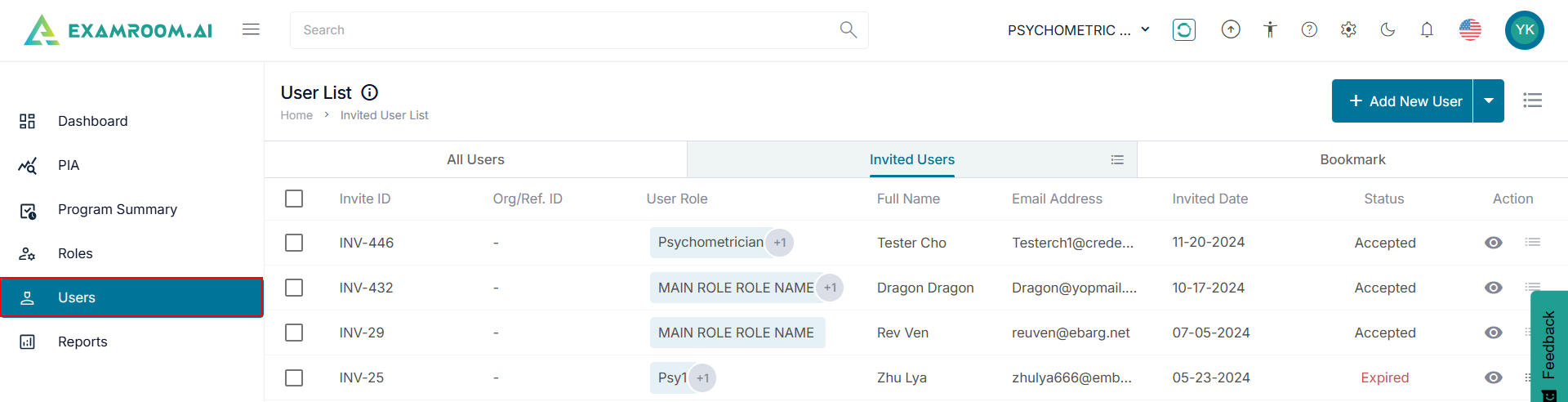This screenshot has height=402, width=1568.
Task: Open the US flag language selector
Action: tap(1470, 30)
